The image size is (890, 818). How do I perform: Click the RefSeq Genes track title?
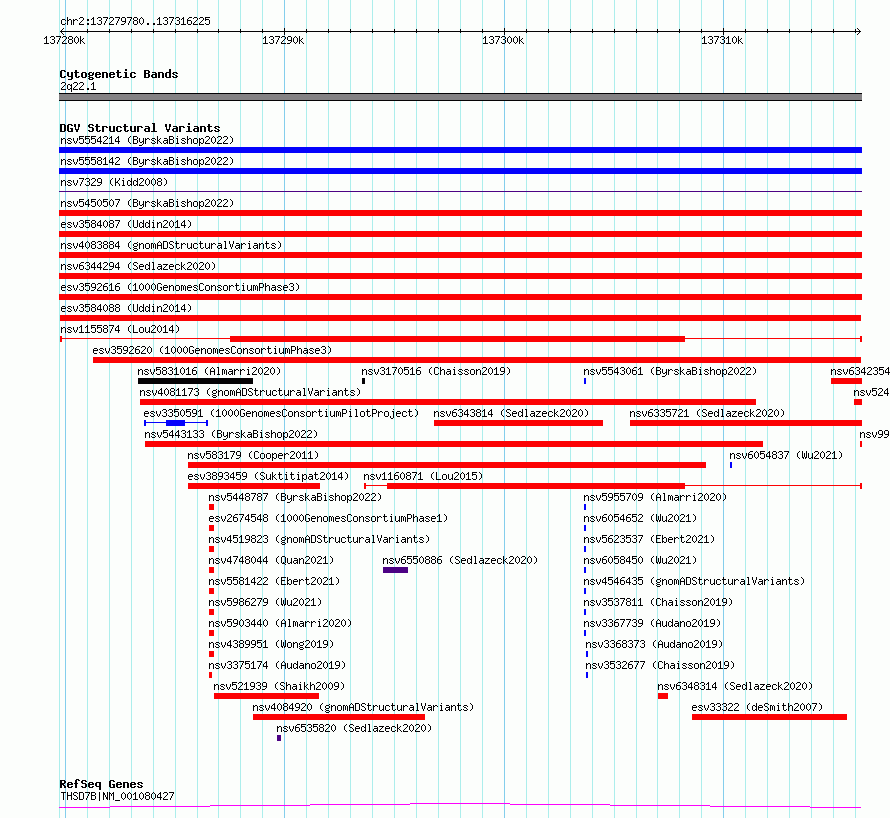[x=101, y=784]
